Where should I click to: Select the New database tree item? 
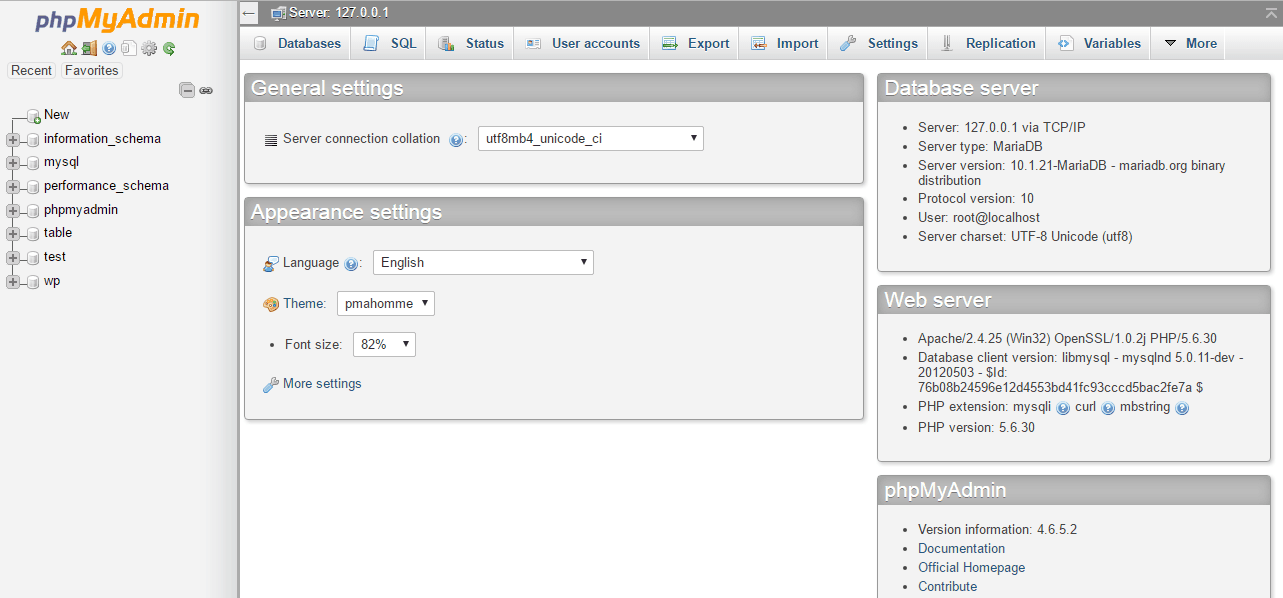57,115
